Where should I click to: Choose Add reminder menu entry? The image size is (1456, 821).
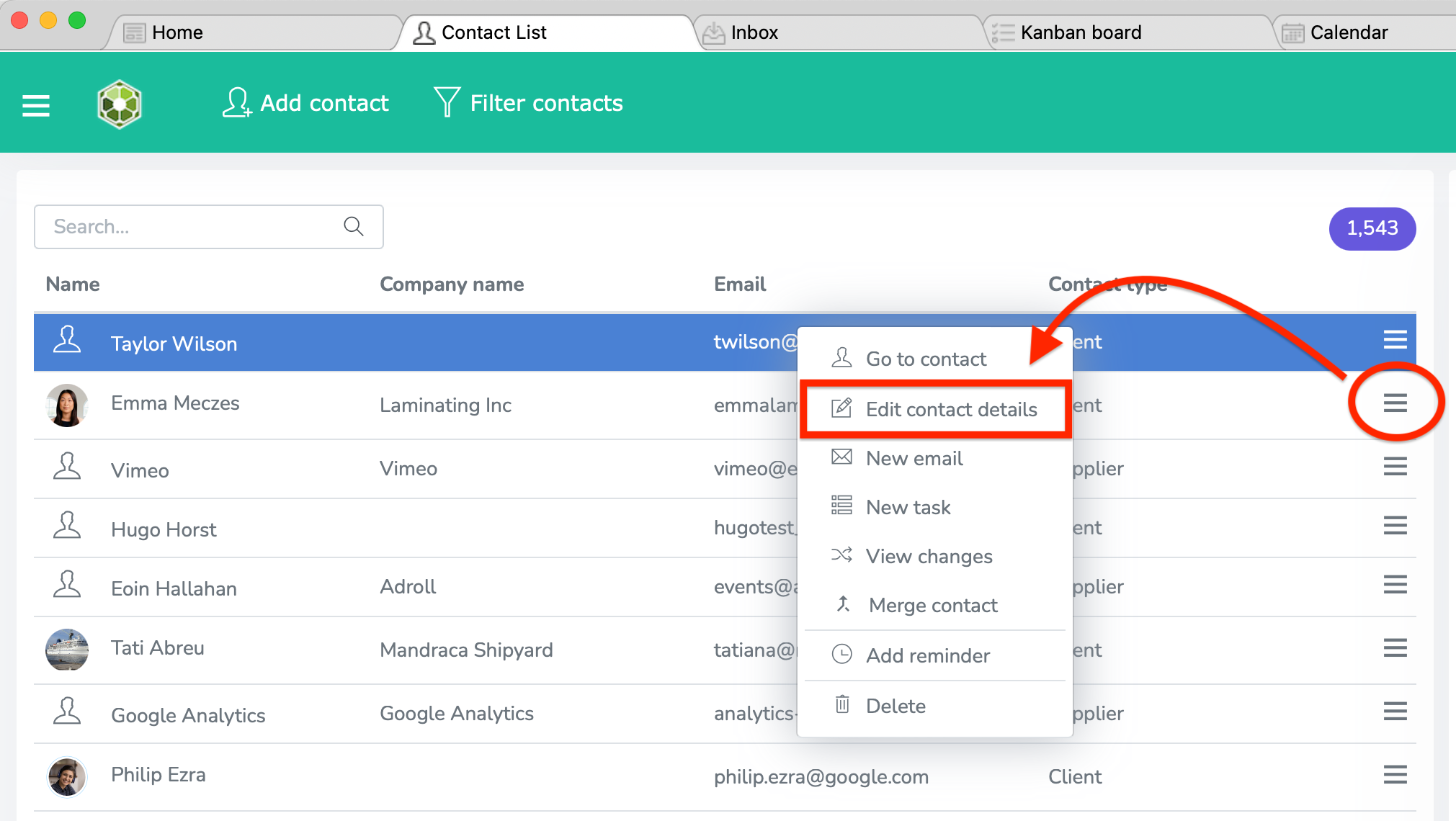927,655
